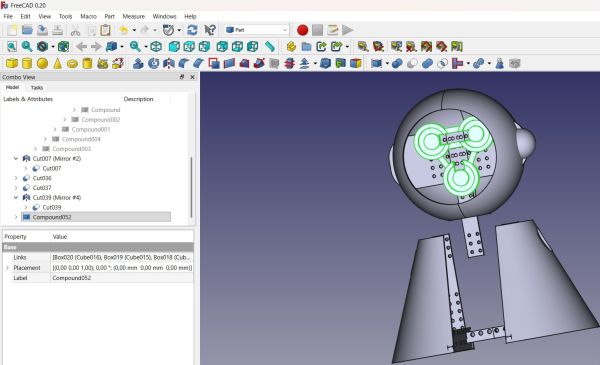The image size is (600, 365).
Task: Open the View menu
Action: (x=44, y=16)
